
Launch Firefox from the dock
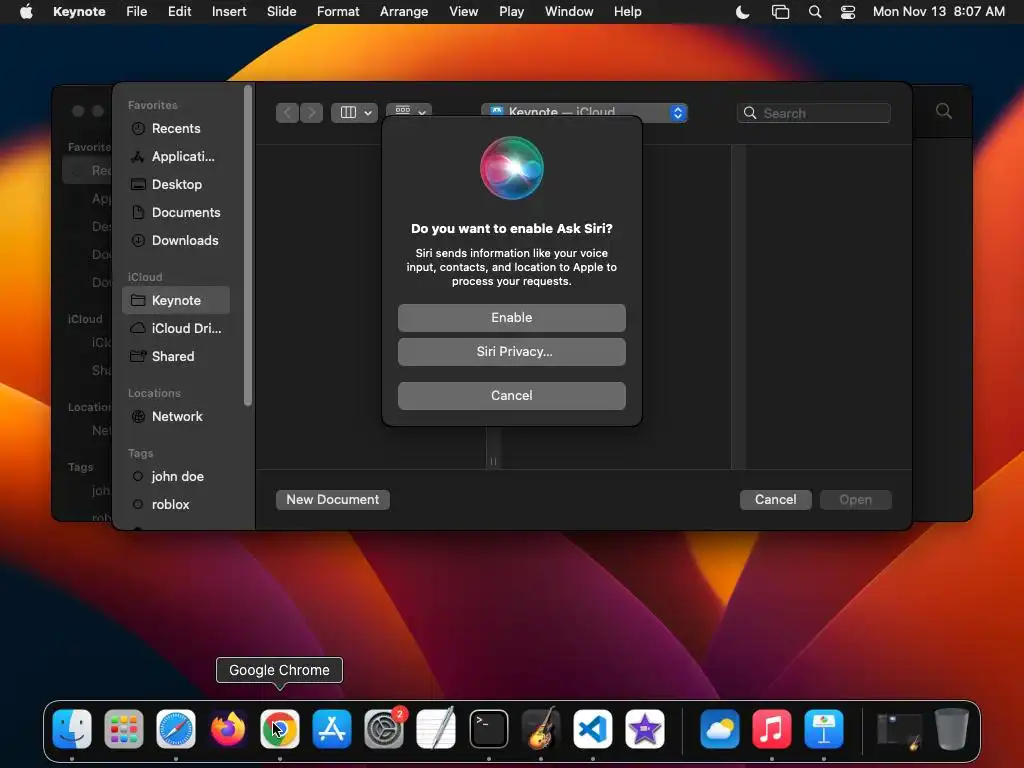(228, 729)
